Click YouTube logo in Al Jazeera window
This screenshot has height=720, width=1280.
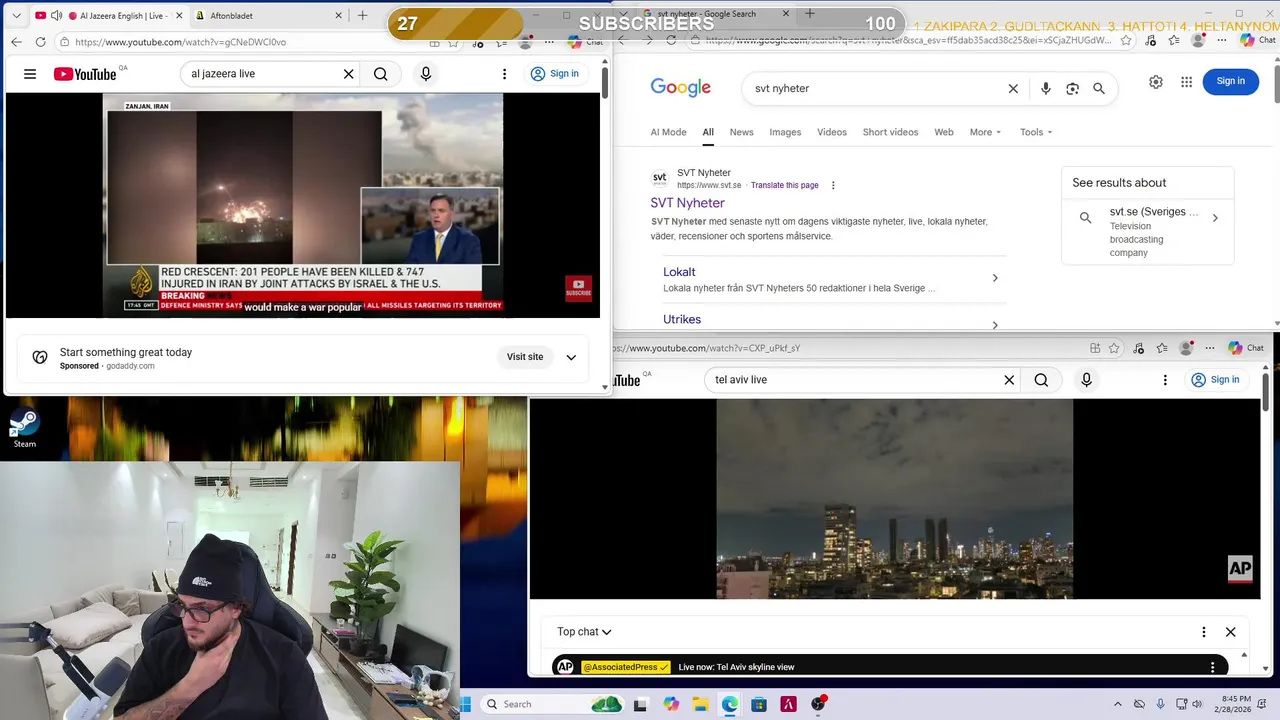[x=85, y=74]
